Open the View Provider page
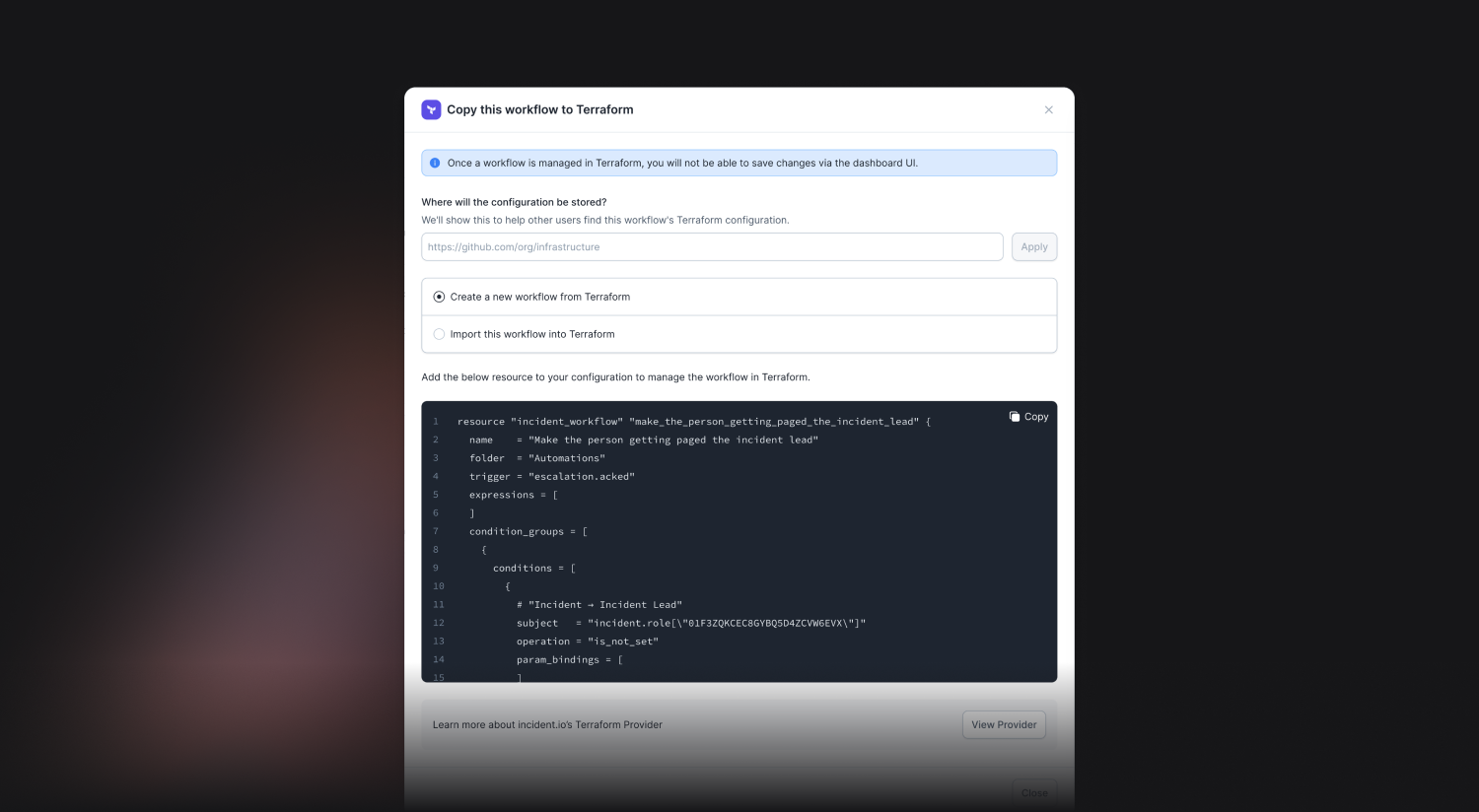The width and height of the screenshot is (1479, 812). (1004, 724)
